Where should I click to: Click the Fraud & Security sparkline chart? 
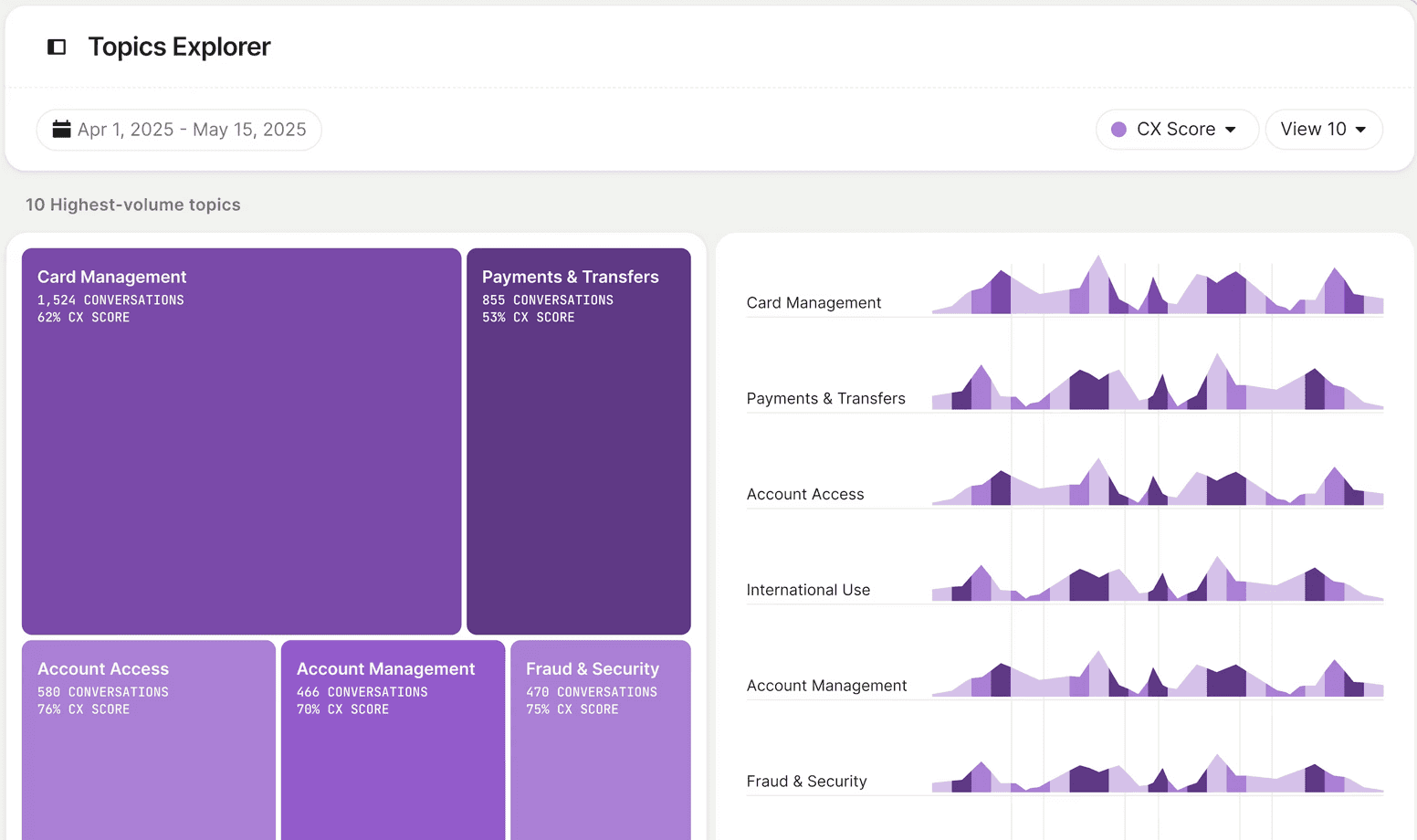pos(1158,773)
